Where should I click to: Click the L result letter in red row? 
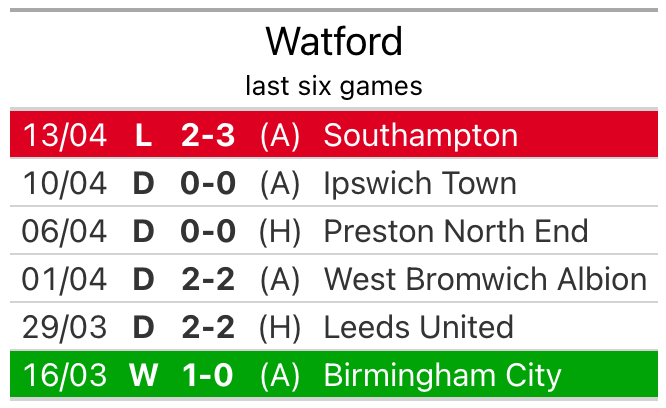coord(144,136)
